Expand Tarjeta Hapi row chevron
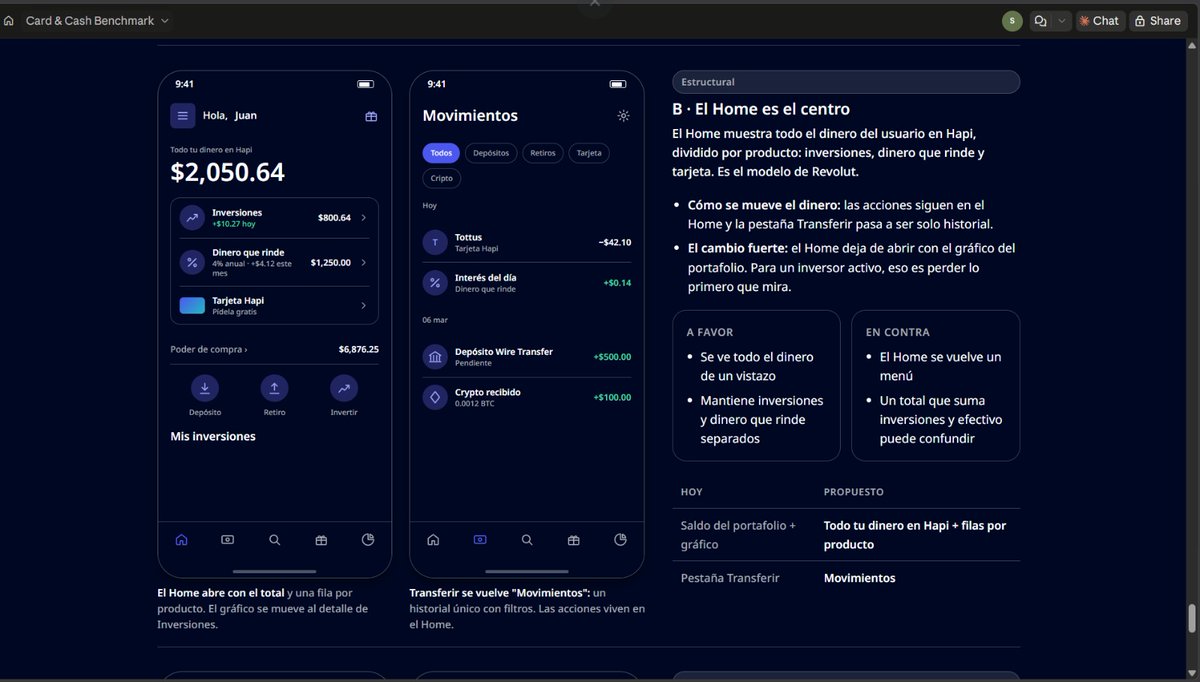Screen dimensions: 1200x682 (x=363, y=305)
